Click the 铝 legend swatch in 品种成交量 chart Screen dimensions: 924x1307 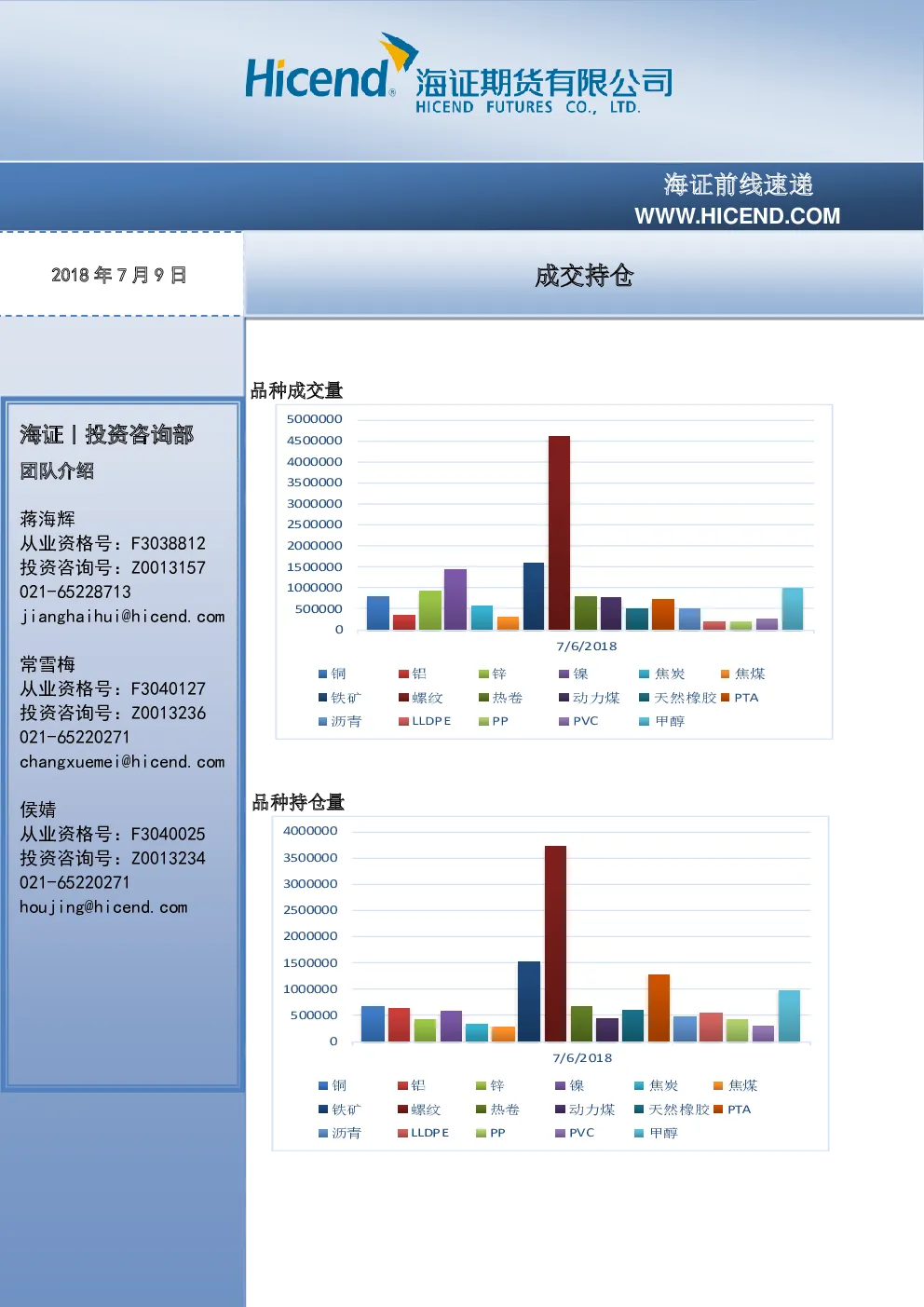[x=403, y=674]
